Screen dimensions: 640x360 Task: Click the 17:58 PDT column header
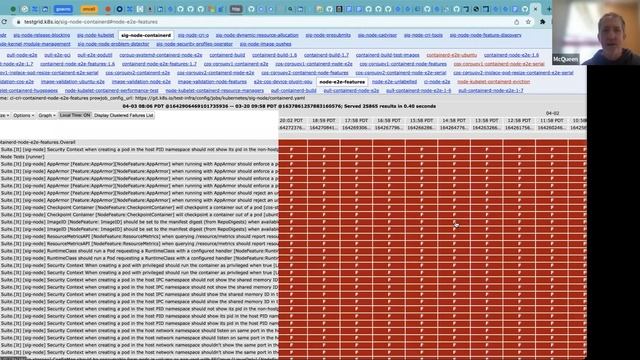(356, 121)
